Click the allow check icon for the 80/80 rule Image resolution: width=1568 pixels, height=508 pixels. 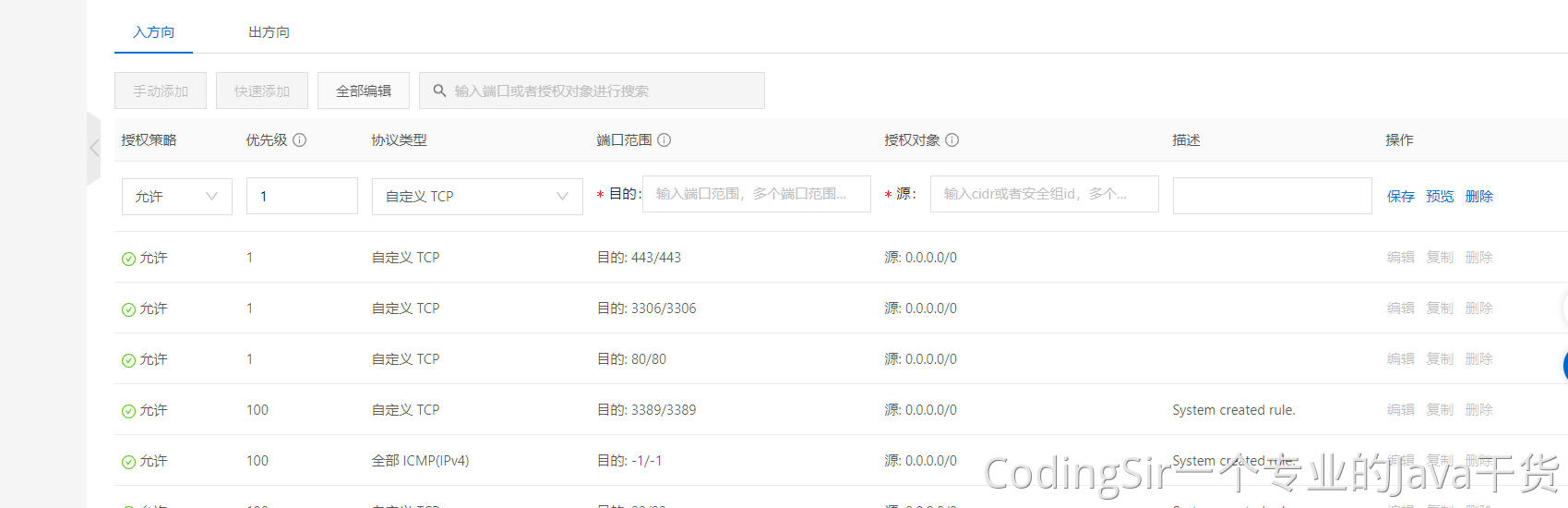point(128,360)
